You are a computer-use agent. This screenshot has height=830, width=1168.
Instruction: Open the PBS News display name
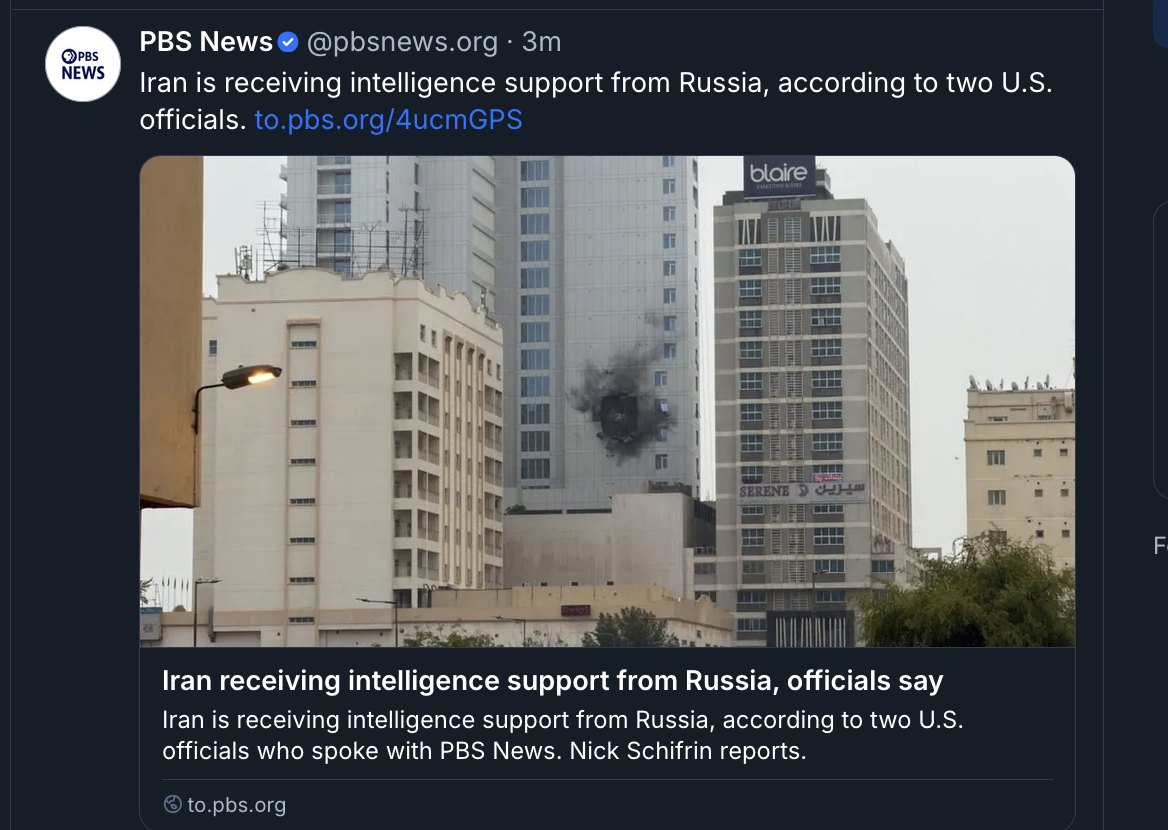pos(206,42)
